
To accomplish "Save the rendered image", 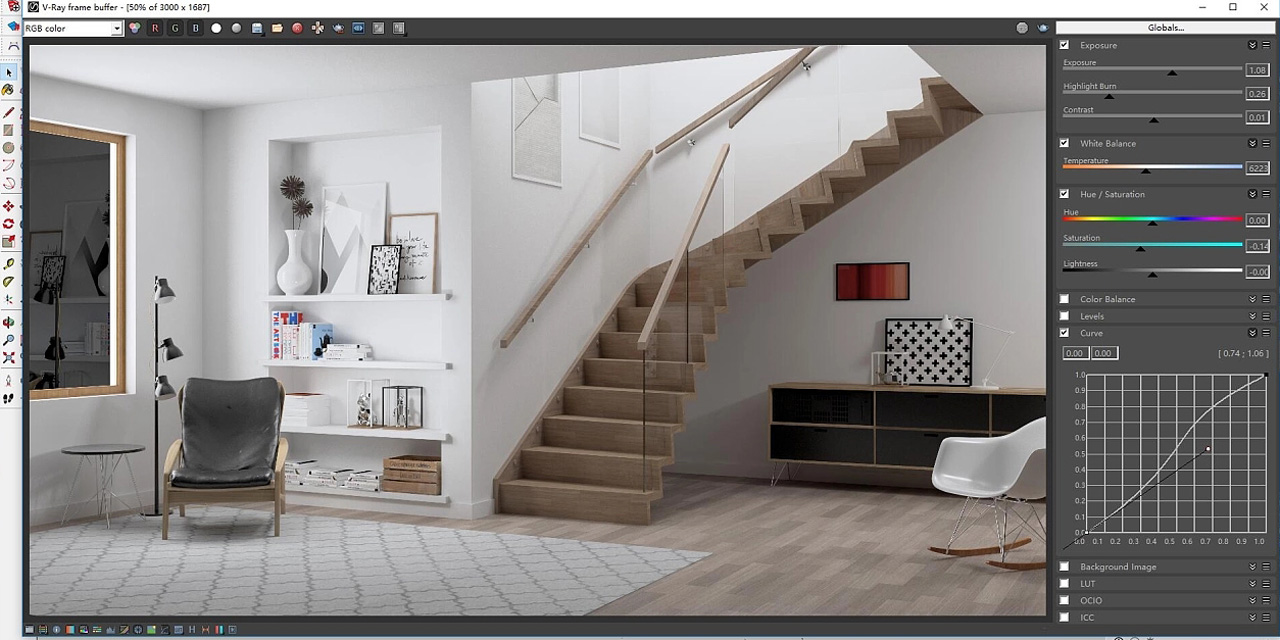I will 257,27.
